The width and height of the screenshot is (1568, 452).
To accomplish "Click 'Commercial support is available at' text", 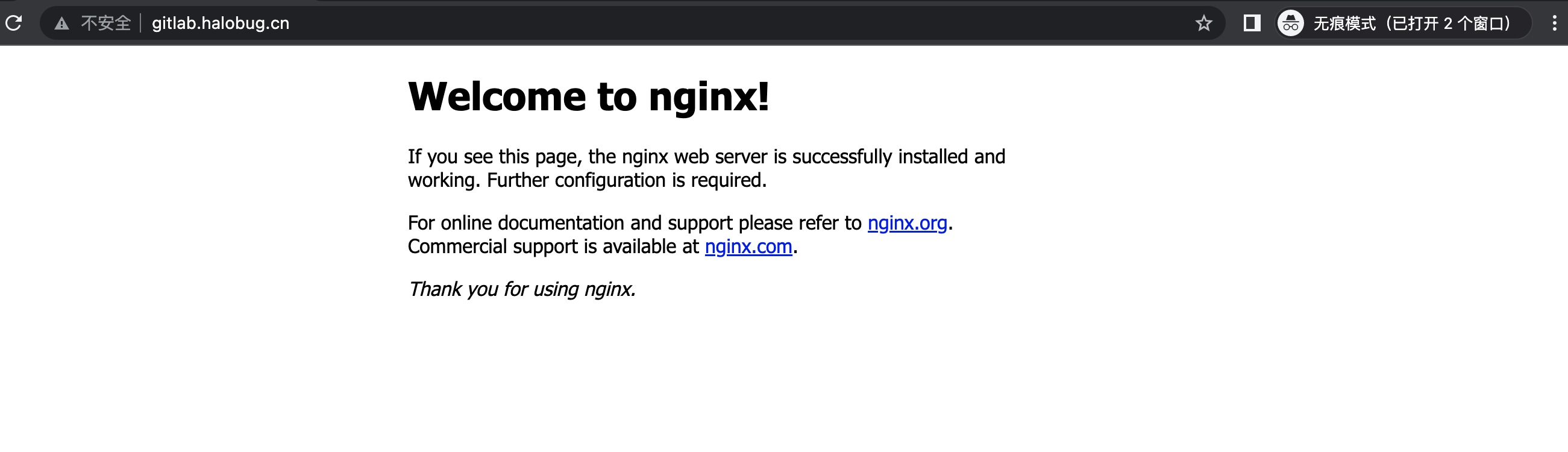I will point(553,246).
